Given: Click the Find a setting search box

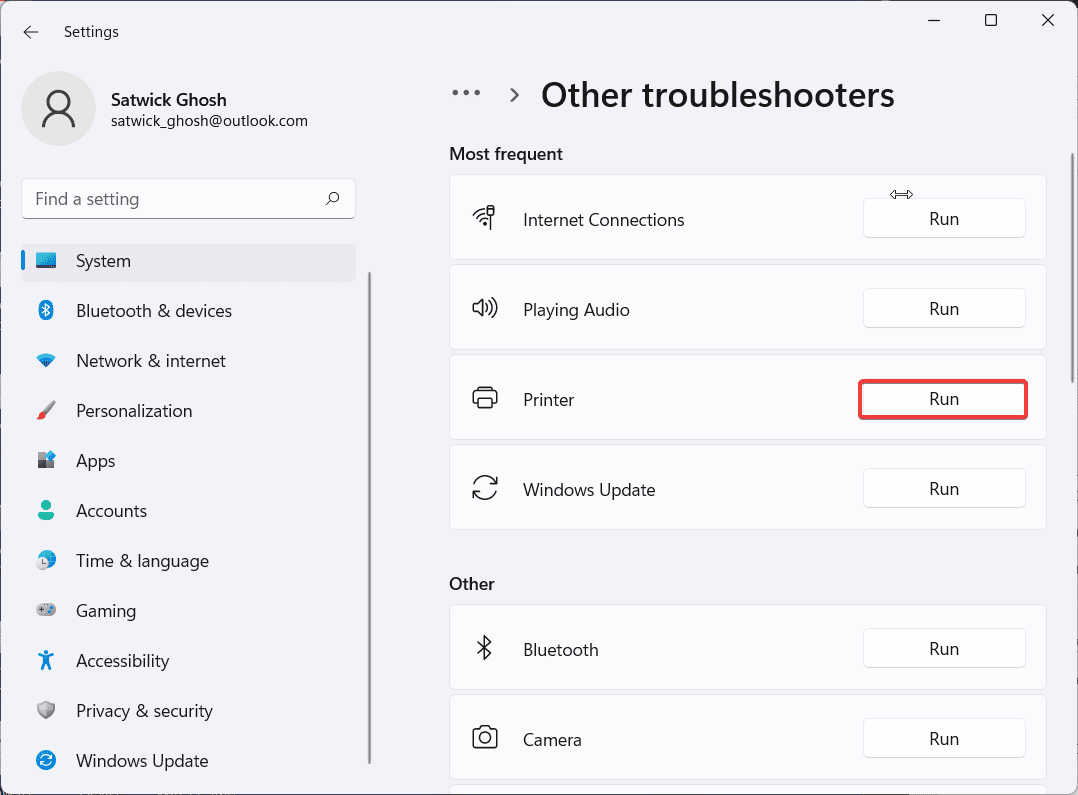Looking at the screenshot, I should coord(188,199).
